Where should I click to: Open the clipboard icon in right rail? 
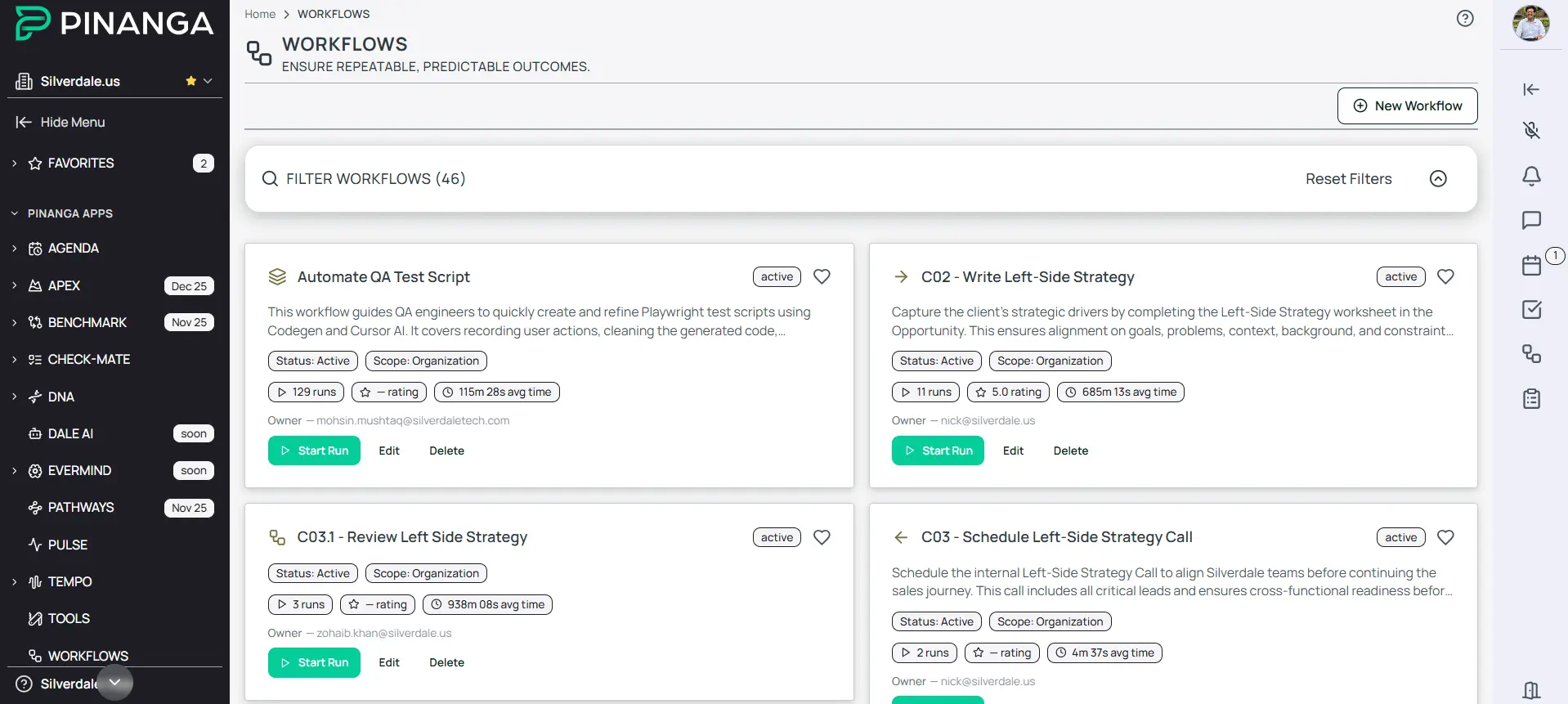1531,398
